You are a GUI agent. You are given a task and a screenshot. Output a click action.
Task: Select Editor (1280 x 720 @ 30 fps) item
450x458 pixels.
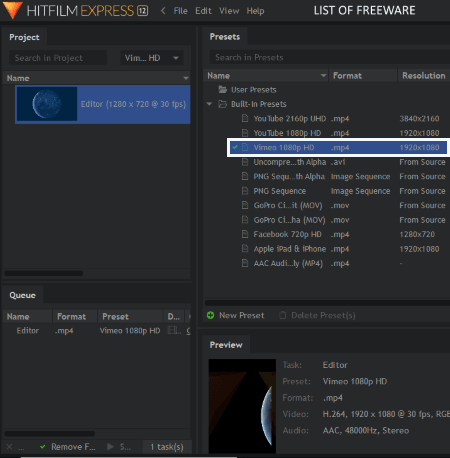(103, 104)
